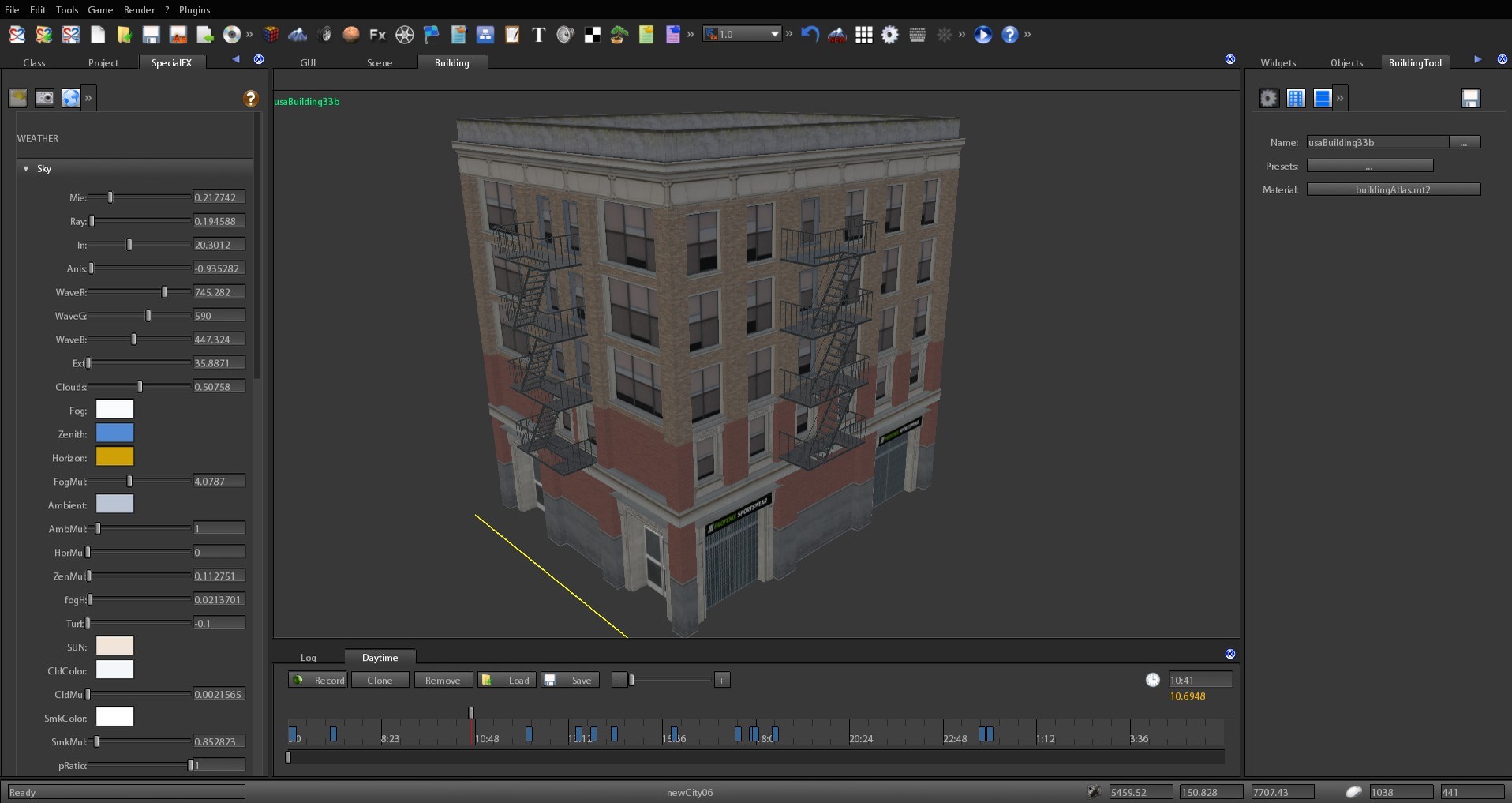Open the bonsai tree vegetation tool
Viewport: 1512px width, 803px height.
pos(619,35)
